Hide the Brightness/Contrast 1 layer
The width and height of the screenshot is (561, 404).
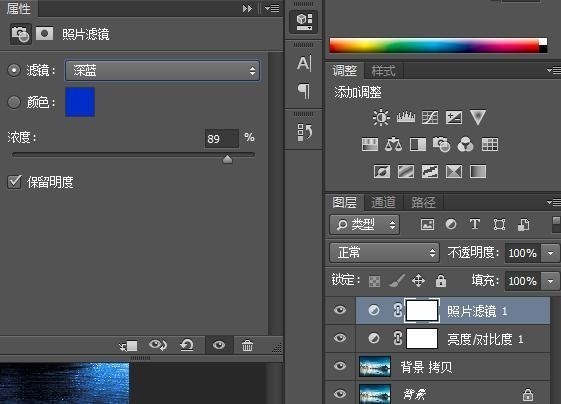[340, 338]
